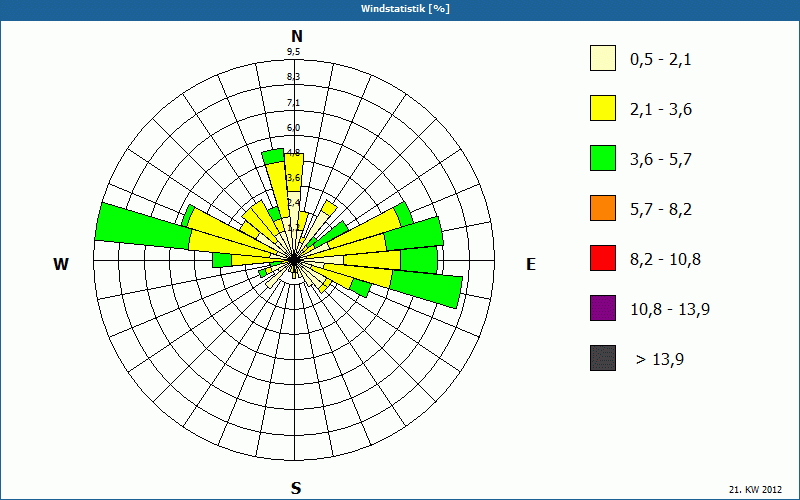This screenshot has height=500, width=800.
Task: Click the 8,3 axis scale label
Action: [x=293, y=77]
